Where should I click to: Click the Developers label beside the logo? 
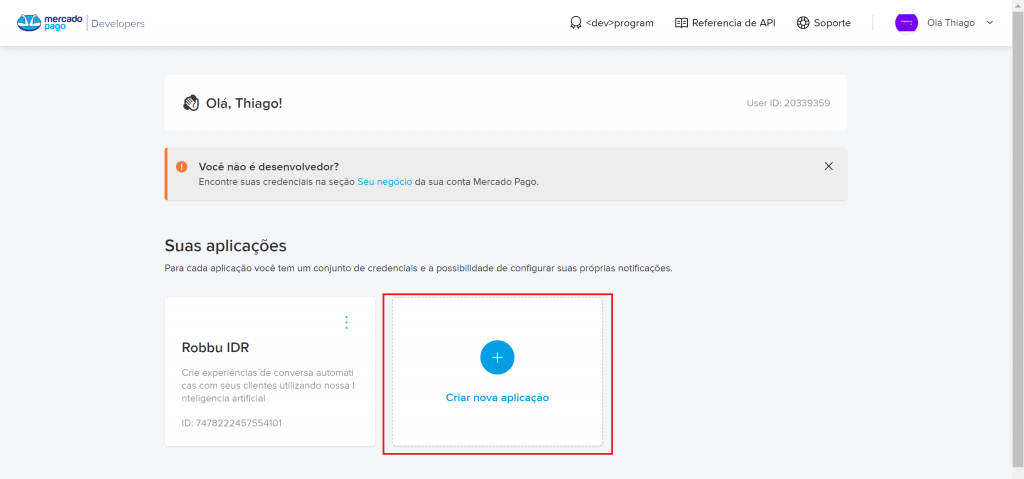118,23
